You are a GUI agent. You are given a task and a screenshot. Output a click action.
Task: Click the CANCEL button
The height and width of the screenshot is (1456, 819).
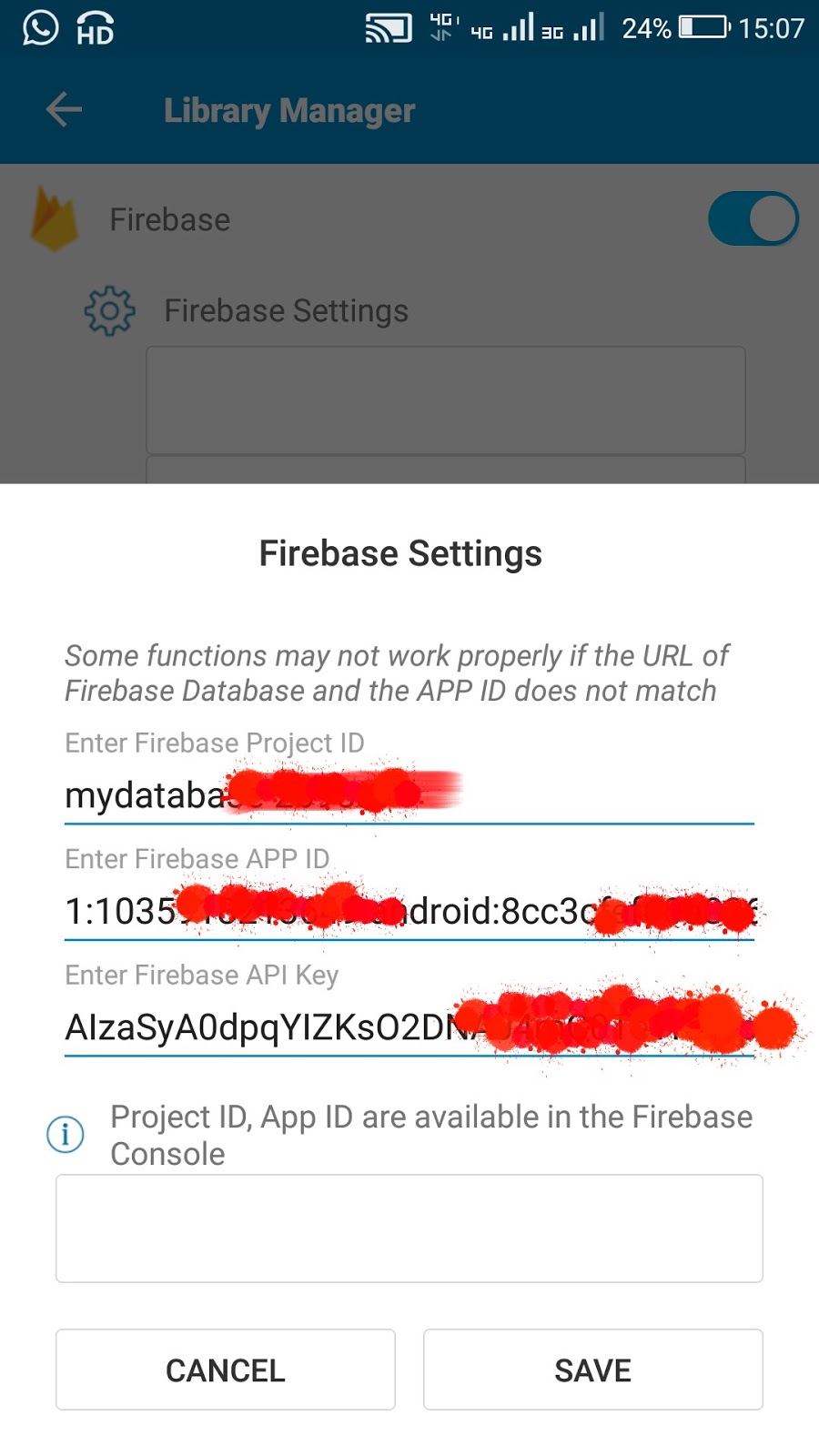point(226,1370)
